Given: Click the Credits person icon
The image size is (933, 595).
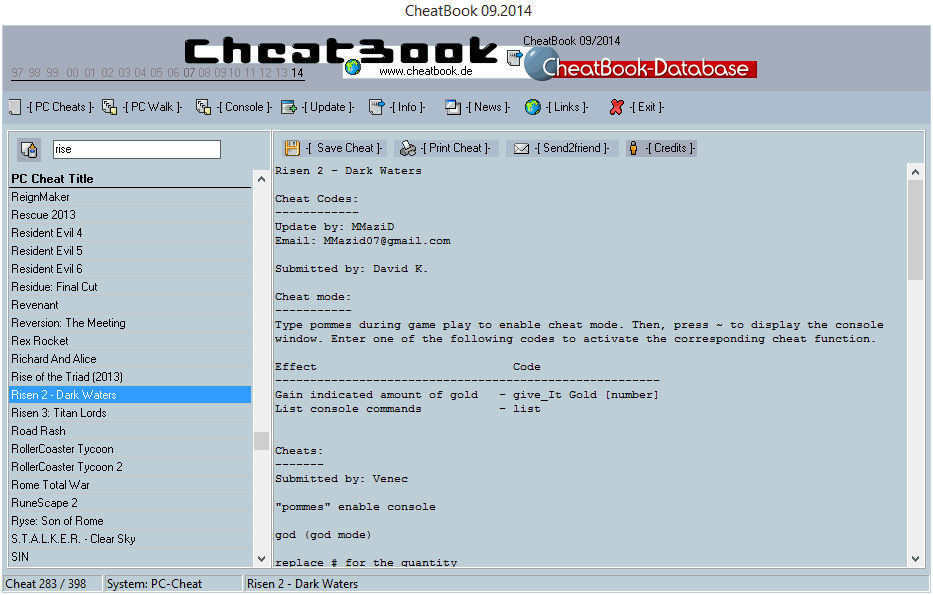Looking at the screenshot, I should click(x=634, y=148).
